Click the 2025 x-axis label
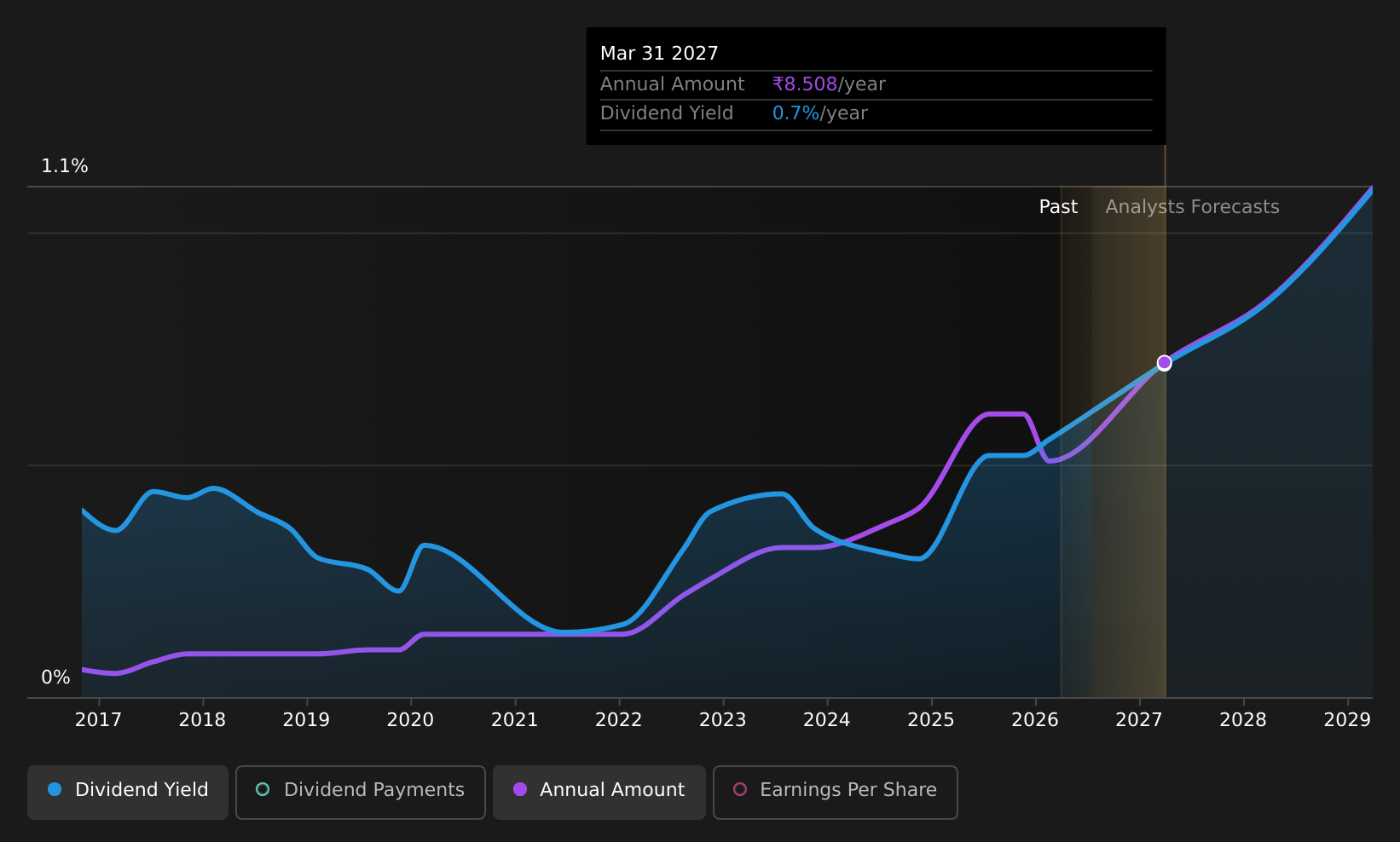This screenshot has height=842, width=1400. point(930,720)
